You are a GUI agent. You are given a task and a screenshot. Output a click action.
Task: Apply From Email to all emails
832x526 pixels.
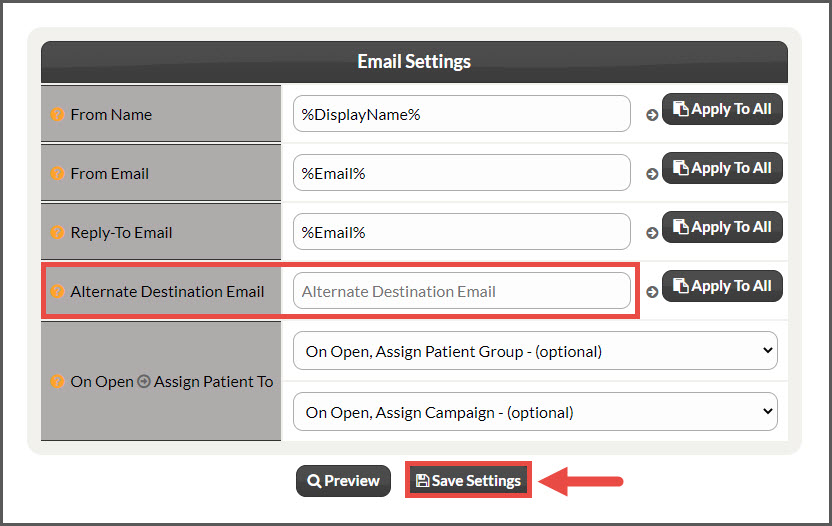click(722, 168)
